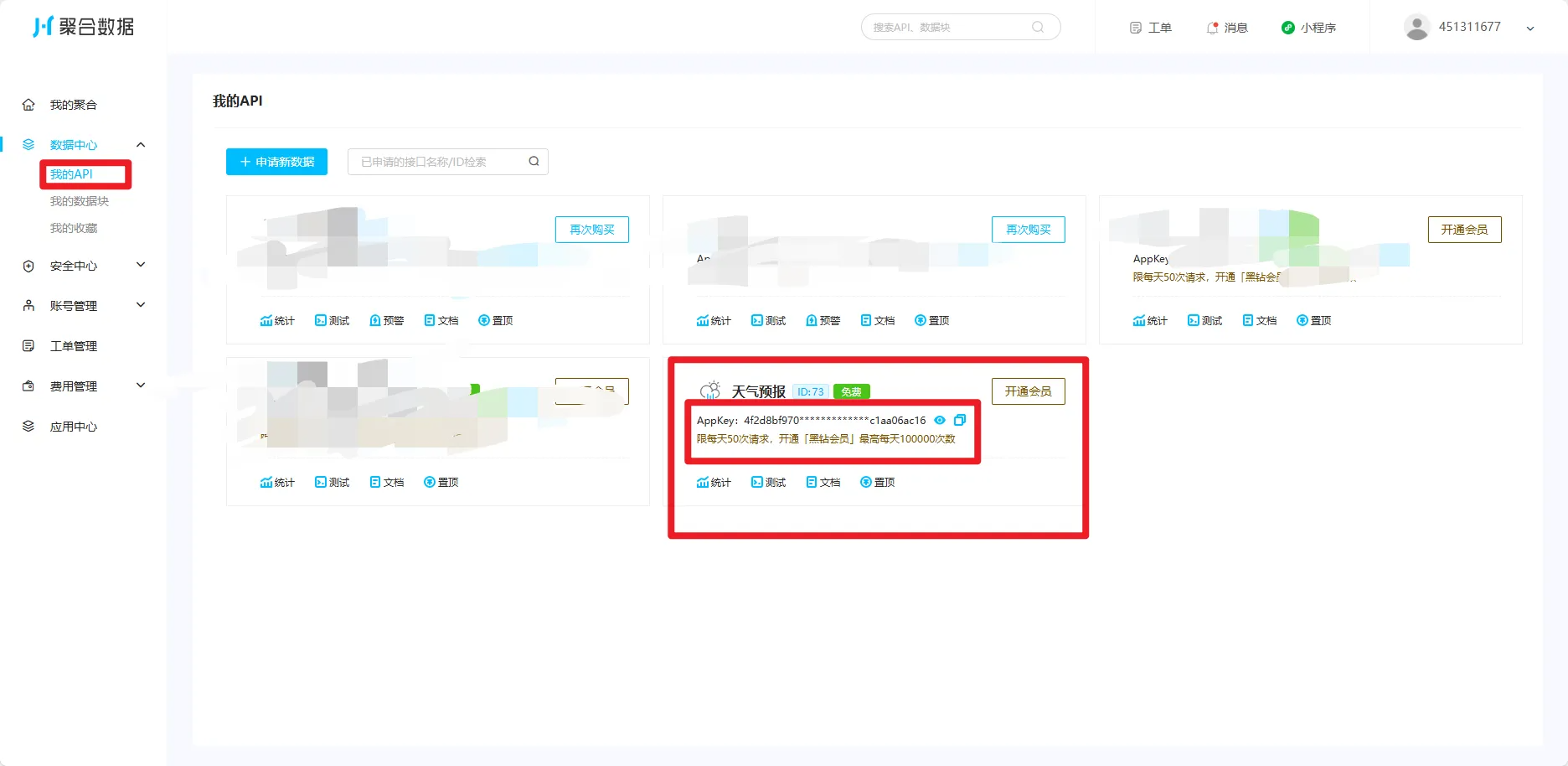Click the 我的聚合 house icon
Viewport: 1568px width, 766px height.
pyautogui.click(x=28, y=105)
